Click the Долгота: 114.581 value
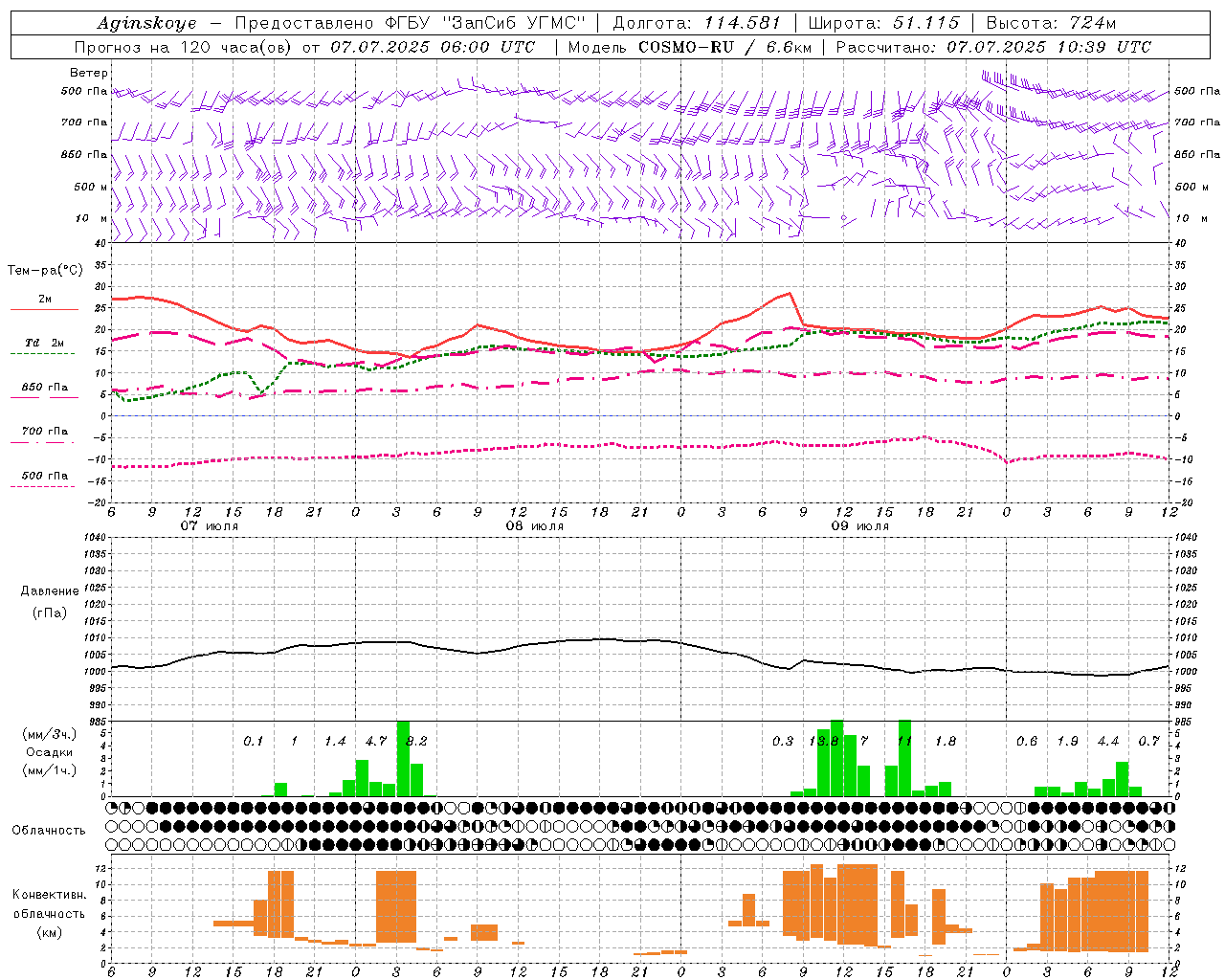Viewport: 1225px width, 980px height. 697,23
